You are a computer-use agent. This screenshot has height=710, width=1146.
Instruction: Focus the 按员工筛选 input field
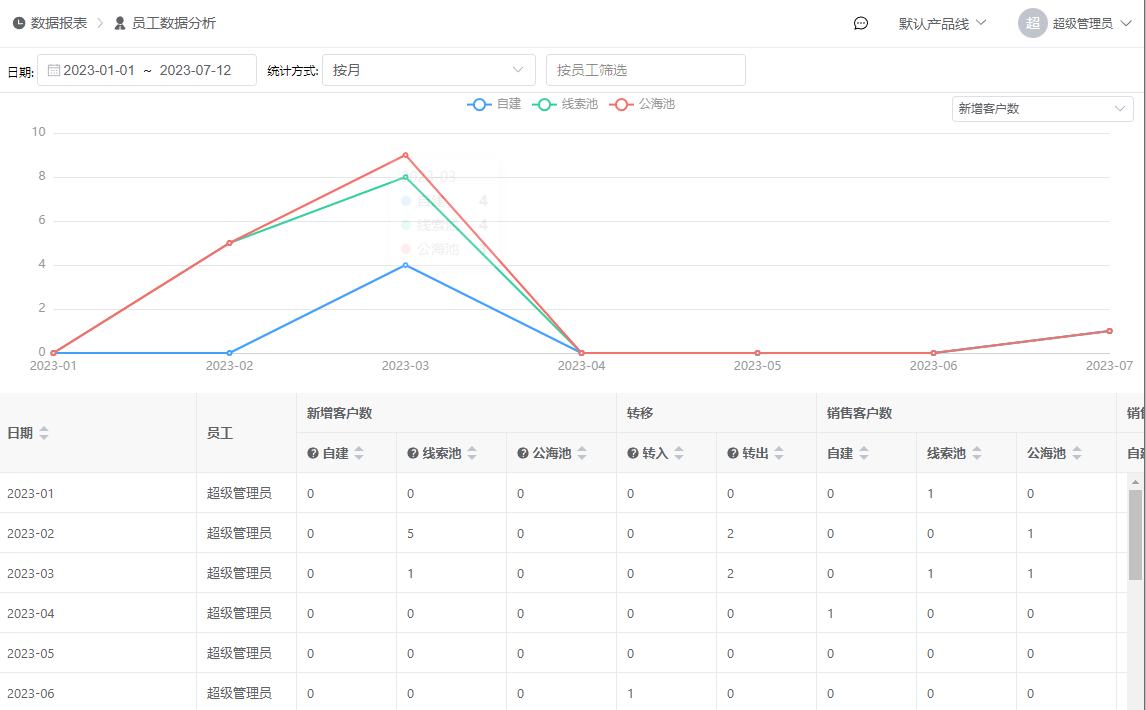[x=645, y=70]
